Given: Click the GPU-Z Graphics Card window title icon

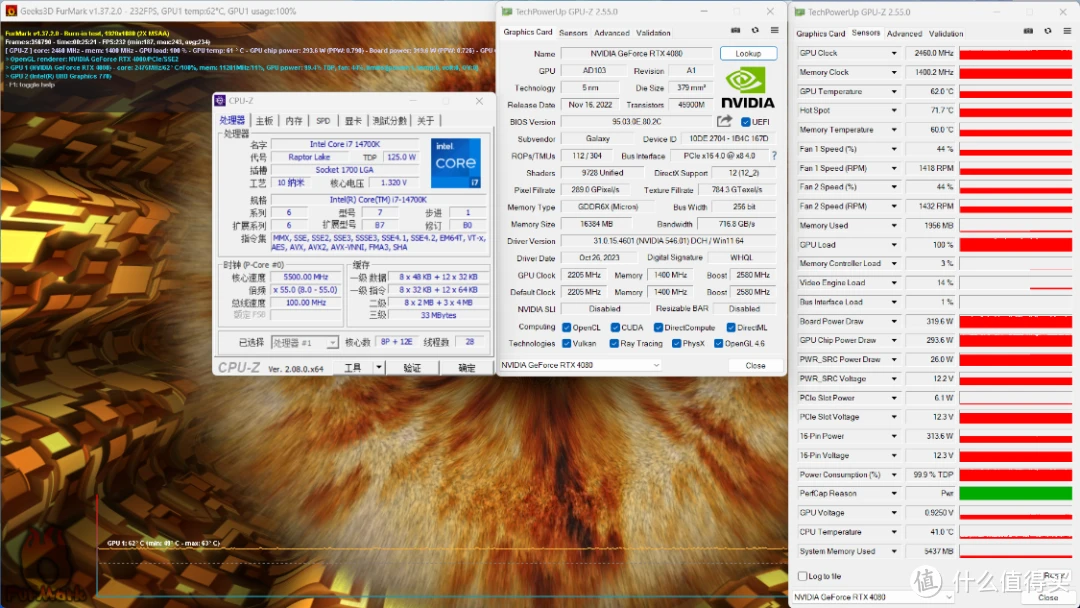Looking at the screenshot, I should coord(507,12).
